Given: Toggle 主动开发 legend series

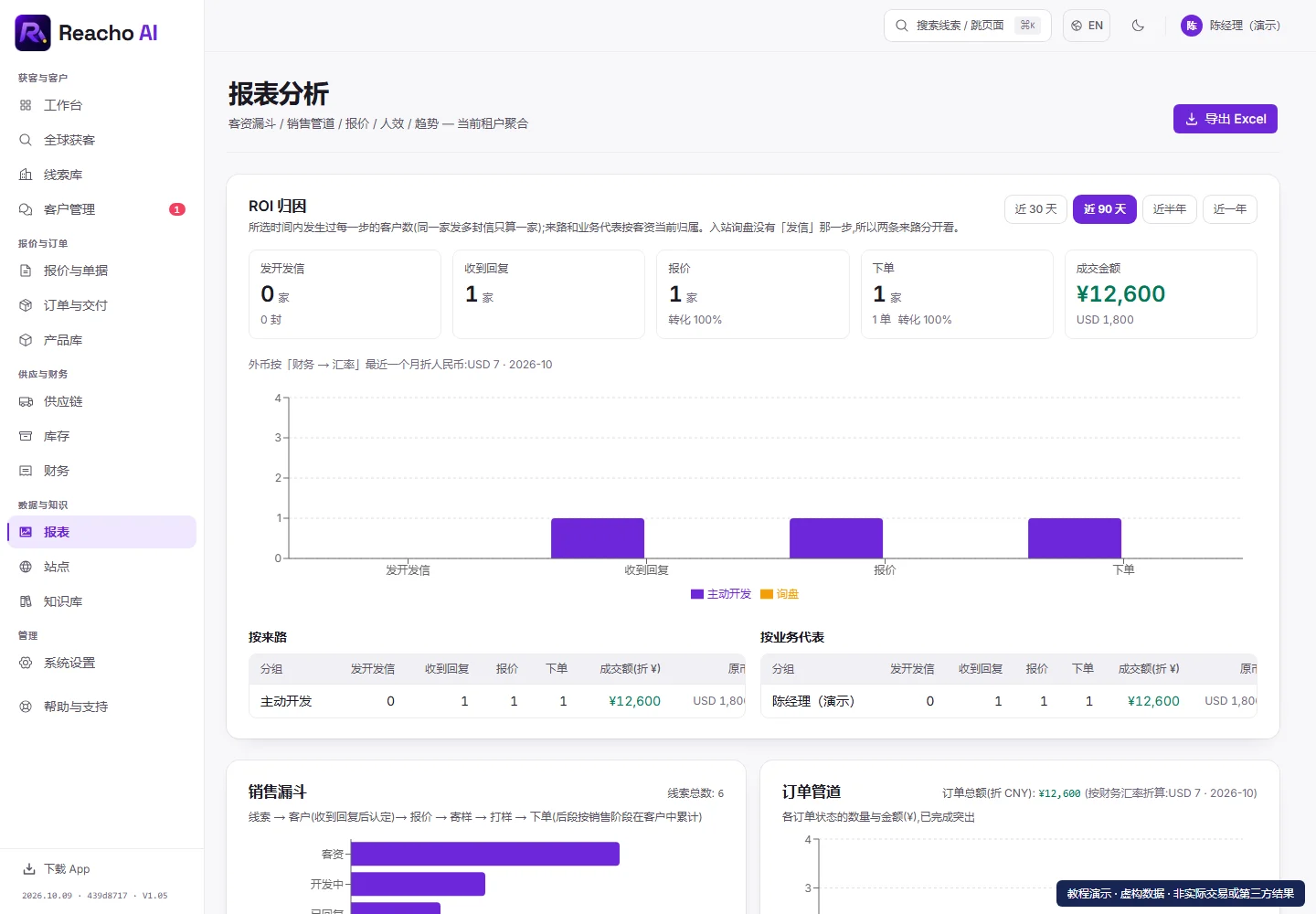Looking at the screenshot, I should coord(721,594).
